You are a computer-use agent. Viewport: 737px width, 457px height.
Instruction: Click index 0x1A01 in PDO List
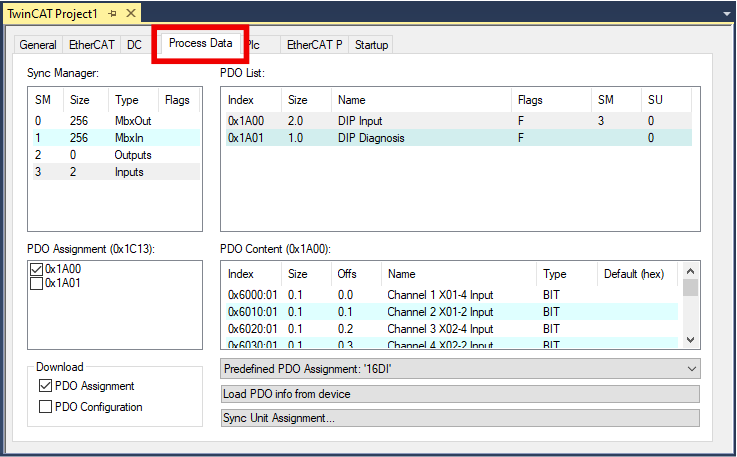[246, 138]
